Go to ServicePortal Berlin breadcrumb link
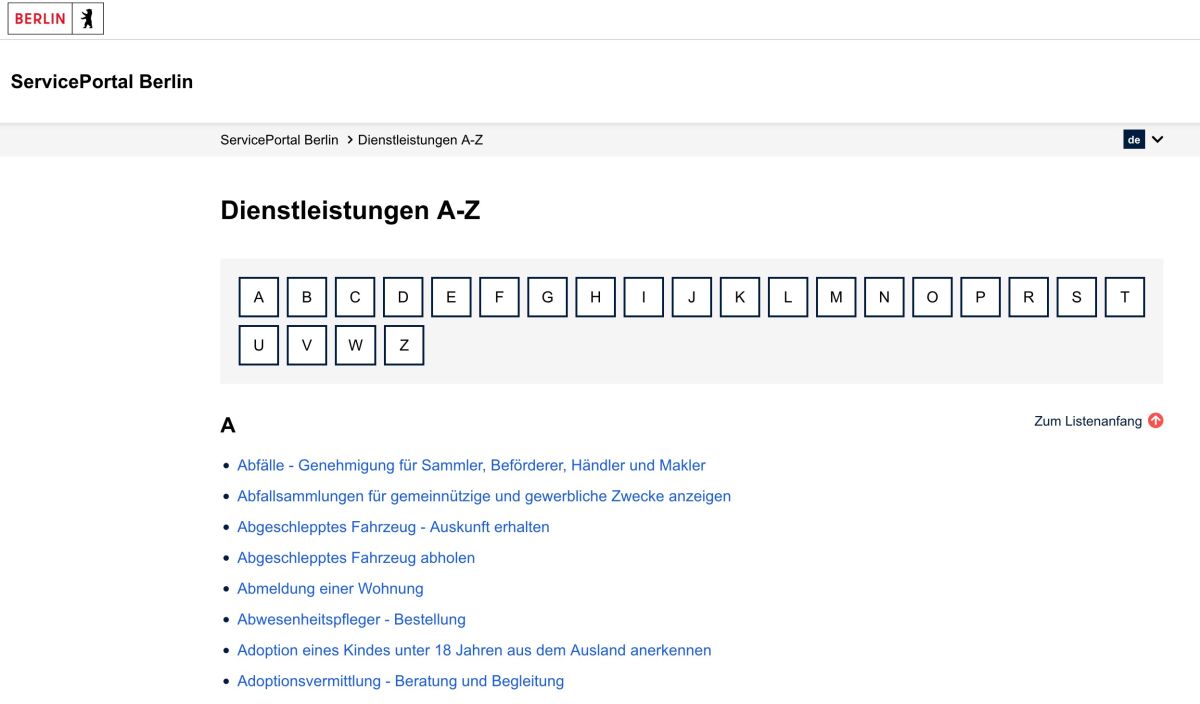This screenshot has height=704, width=1200. click(279, 140)
